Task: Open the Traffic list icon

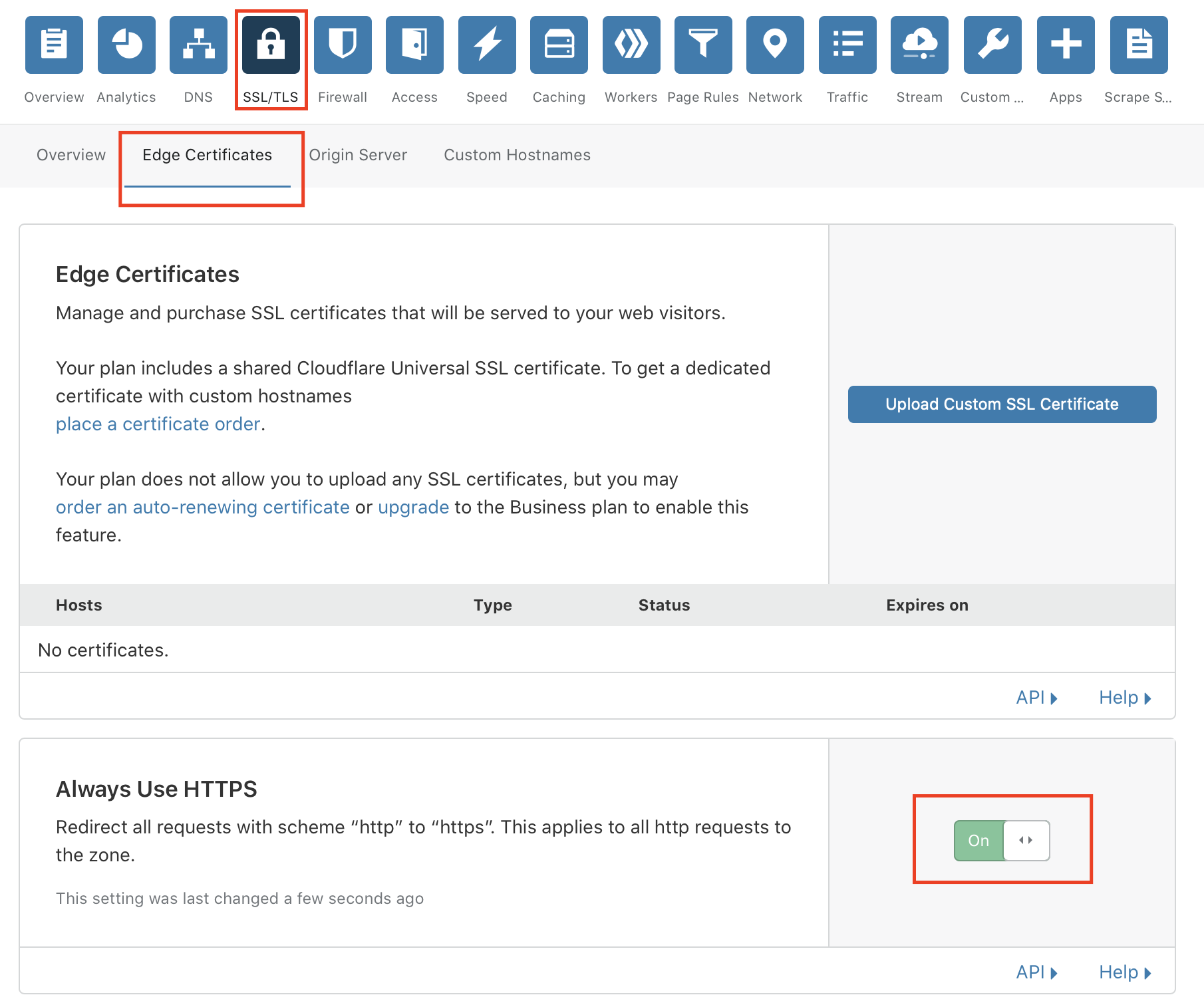Action: pos(847,45)
